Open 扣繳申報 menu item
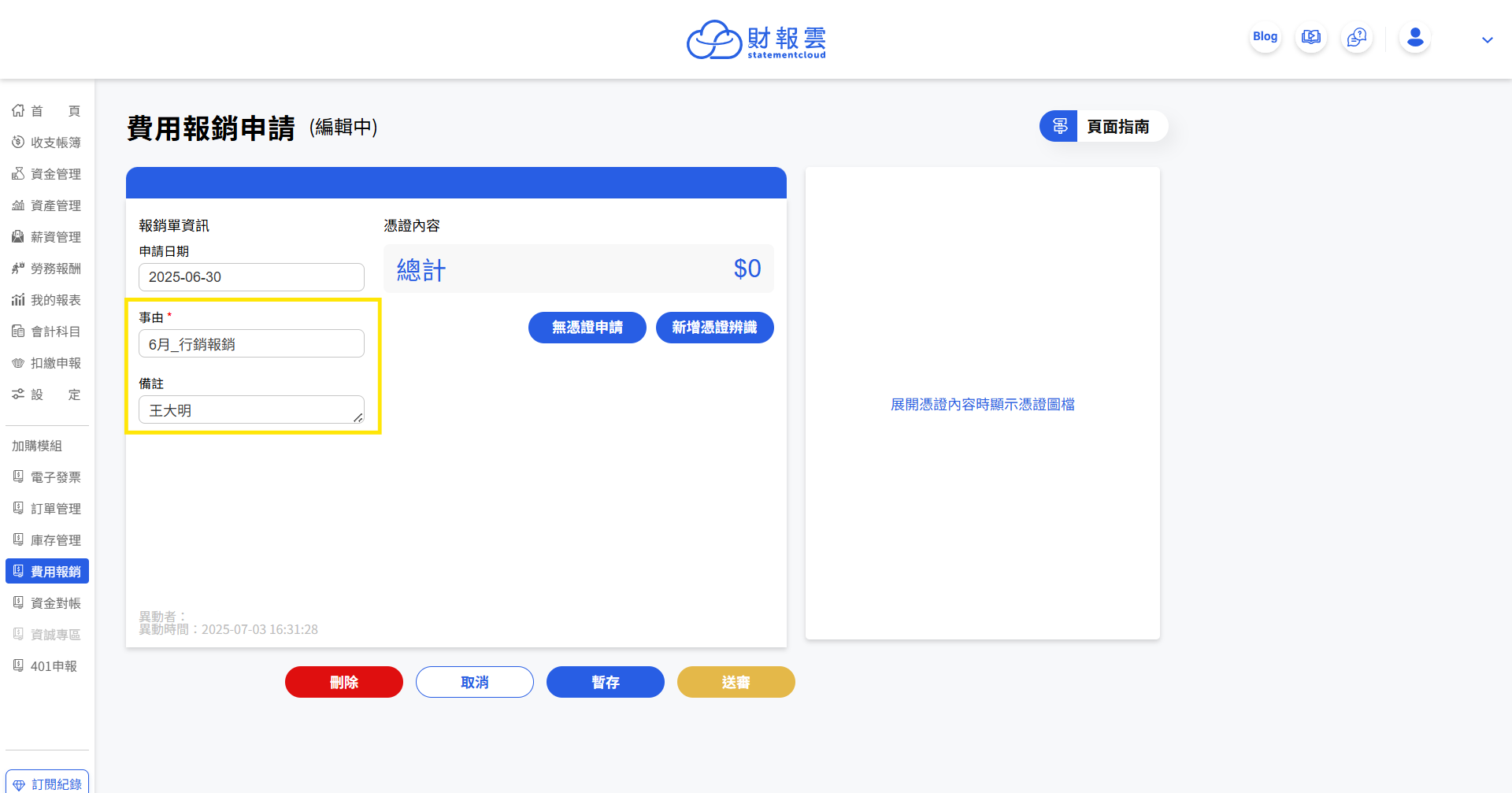1512x793 pixels. (x=47, y=363)
